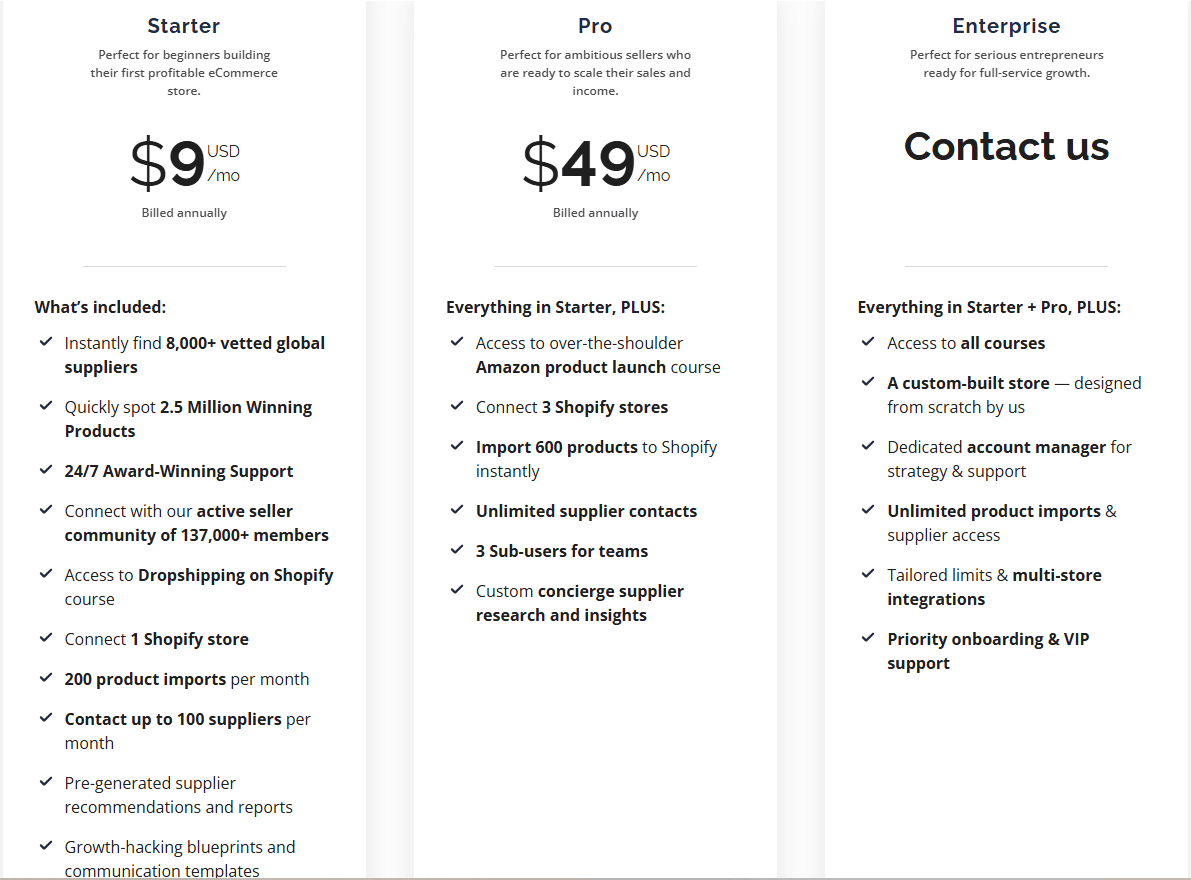This screenshot has width=1191, height=880.
Task: Click checkmark next to 24/7 Award-Winning Support
Action: [x=46, y=470]
